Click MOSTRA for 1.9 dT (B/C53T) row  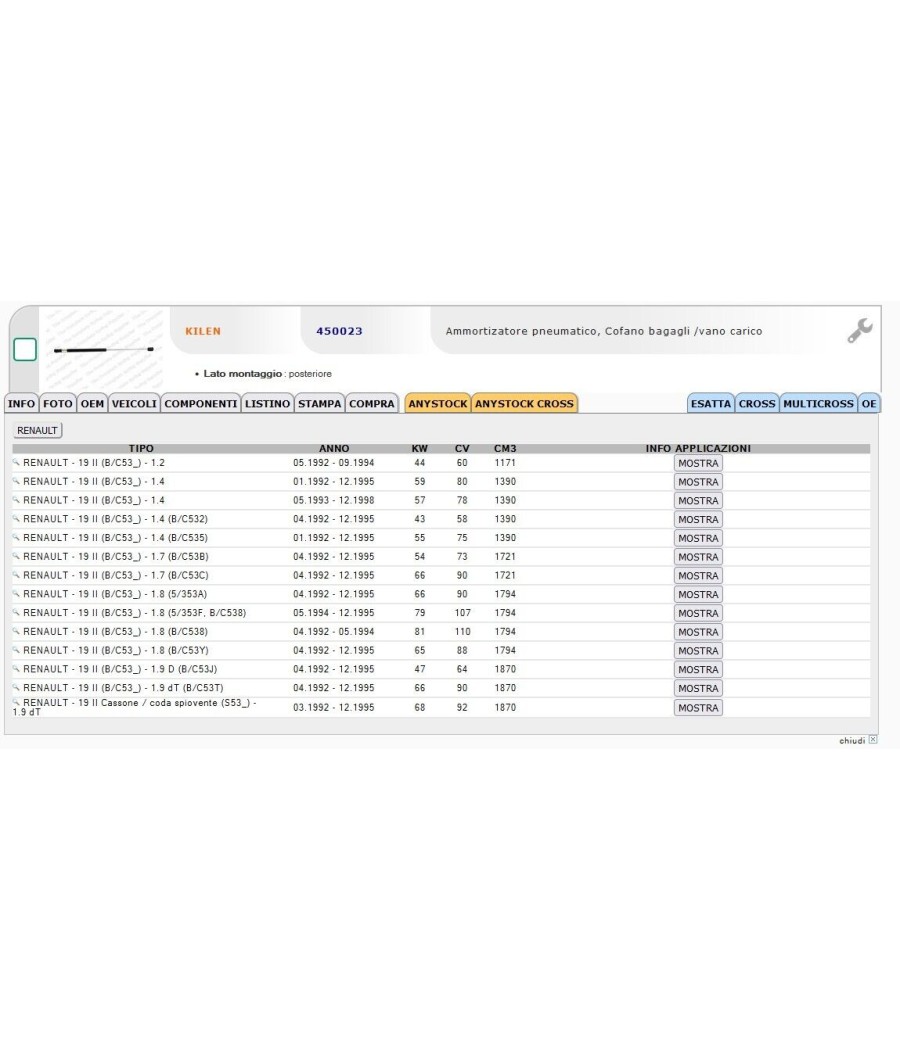click(x=698, y=688)
